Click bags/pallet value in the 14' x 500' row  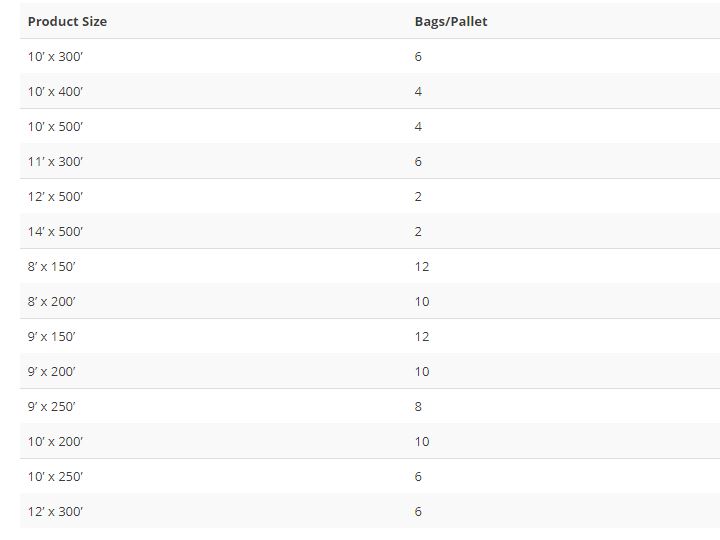point(418,231)
